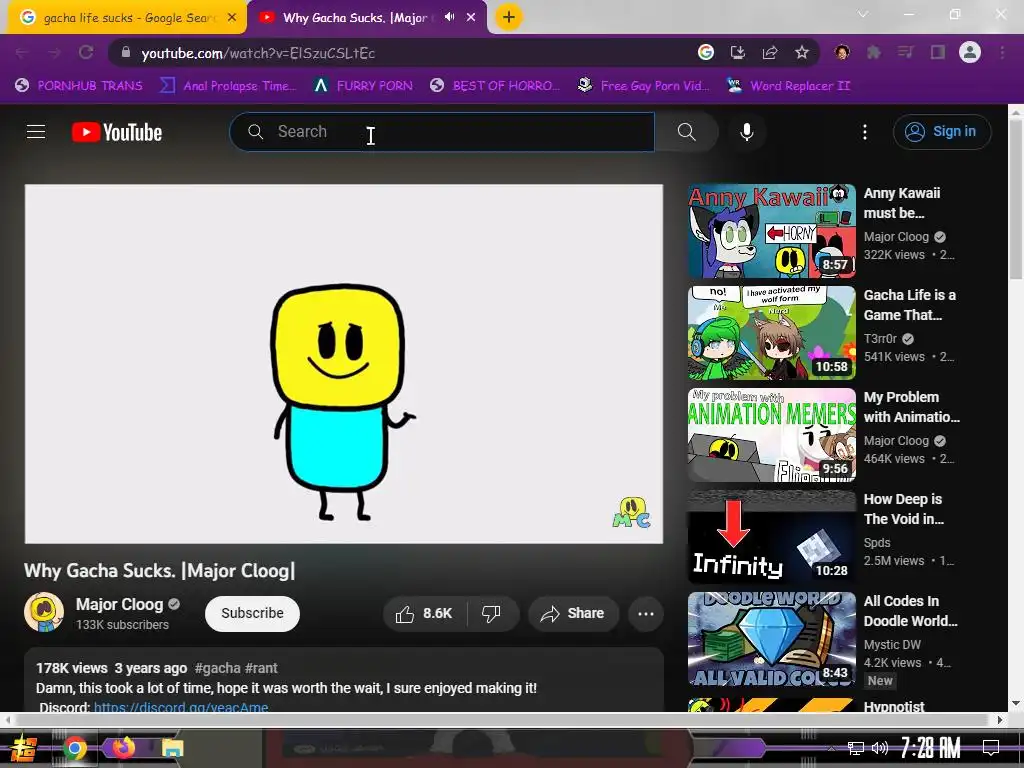The image size is (1024, 768).
Task: Toggle the browser side panel icon
Action: [x=938, y=52]
